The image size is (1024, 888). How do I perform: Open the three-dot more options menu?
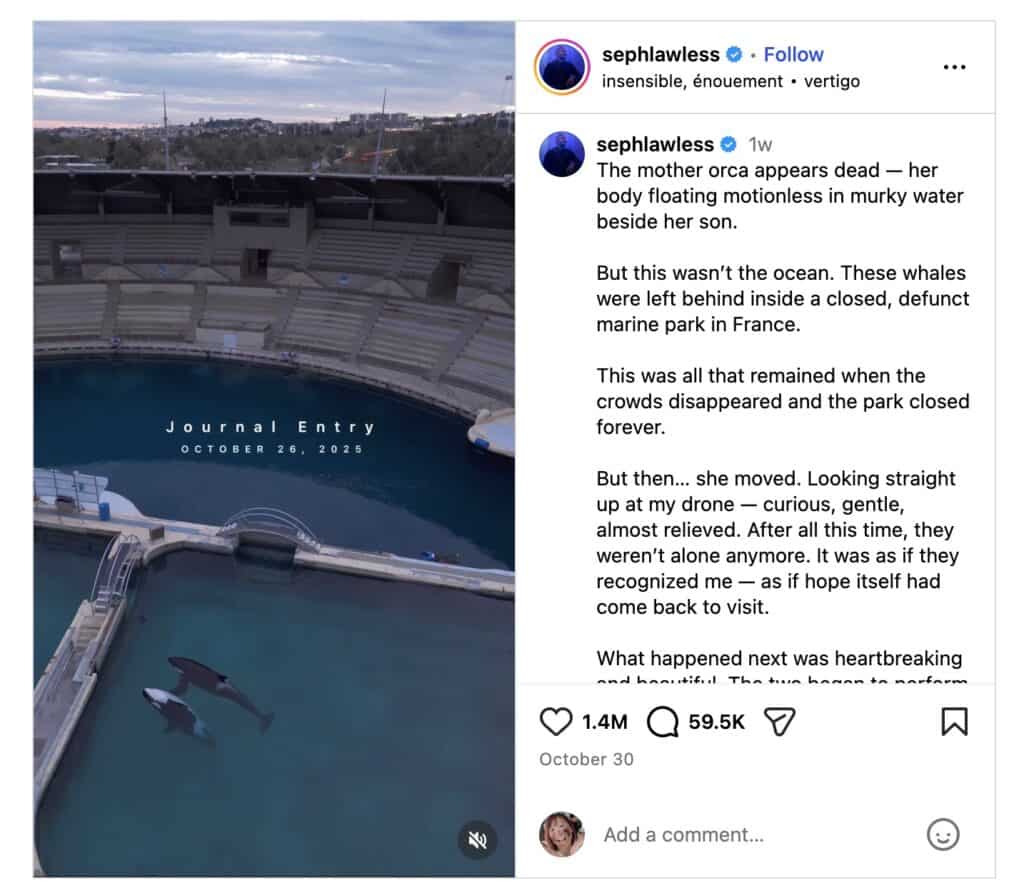click(954, 67)
